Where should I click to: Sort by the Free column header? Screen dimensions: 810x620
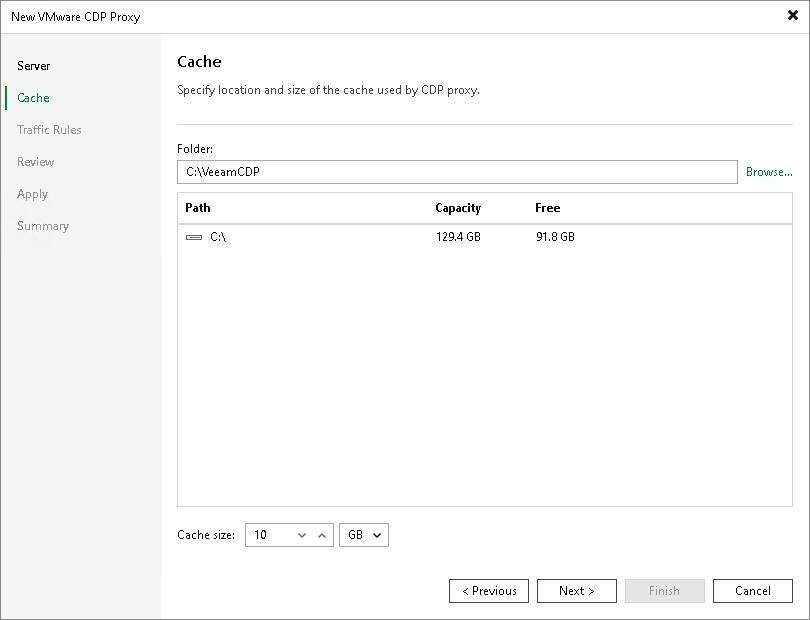coord(548,208)
